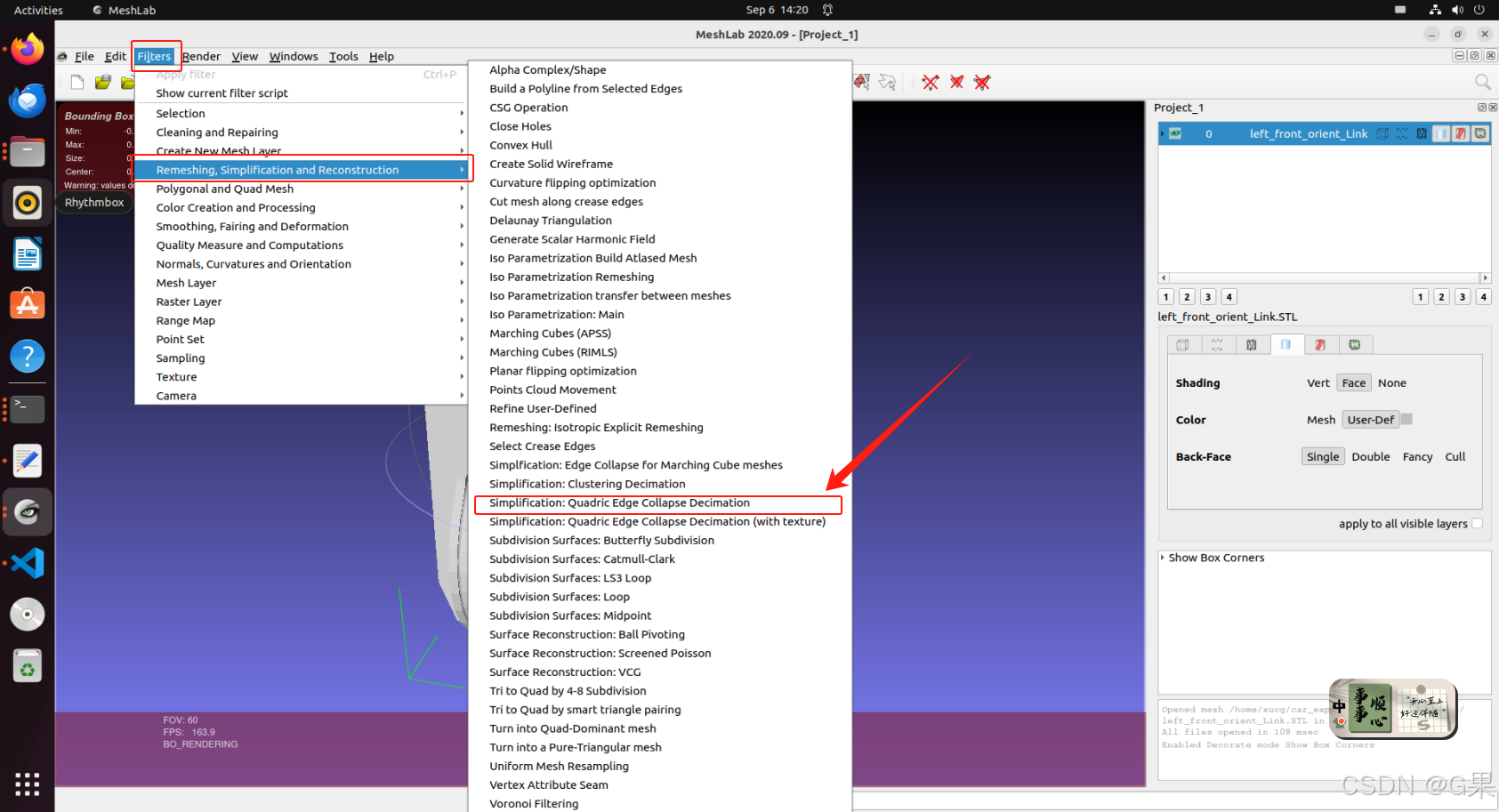Screen dimensions: 1499x812
Task: Open Visual Studio Code from the dock
Action: 28,563
